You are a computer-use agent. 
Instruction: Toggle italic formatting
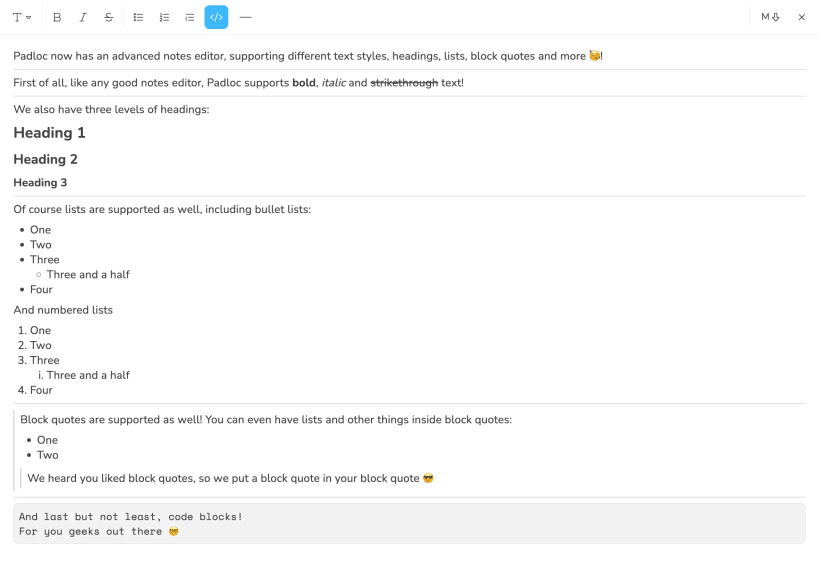[83, 17]
